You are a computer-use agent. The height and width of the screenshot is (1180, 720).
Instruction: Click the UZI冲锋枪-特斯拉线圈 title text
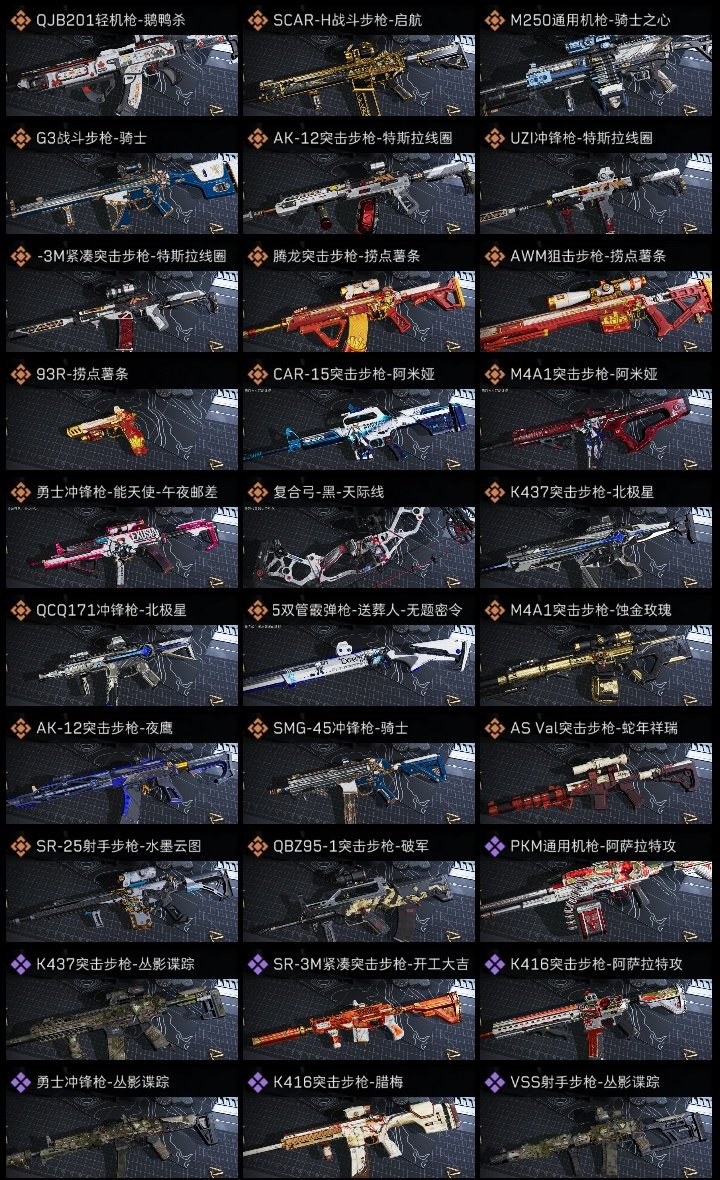pos(581,138)
